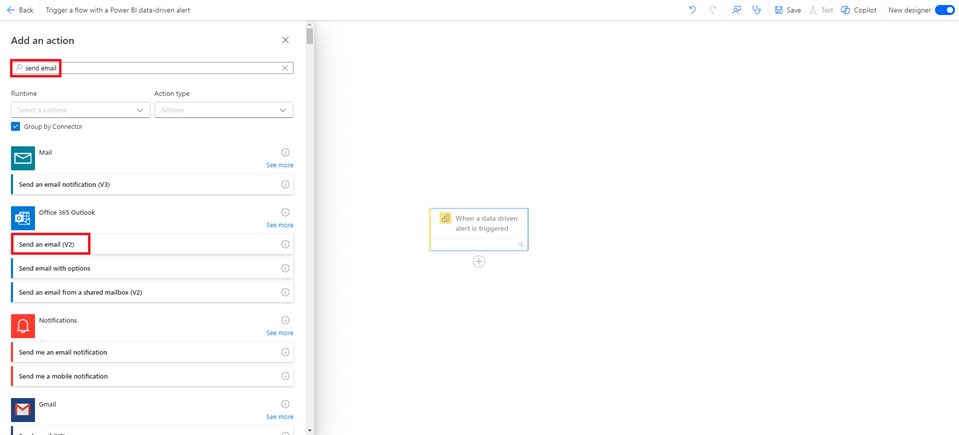Click plus icon below the trigger card
Screen dimensions: 959x435
[479, 261]
